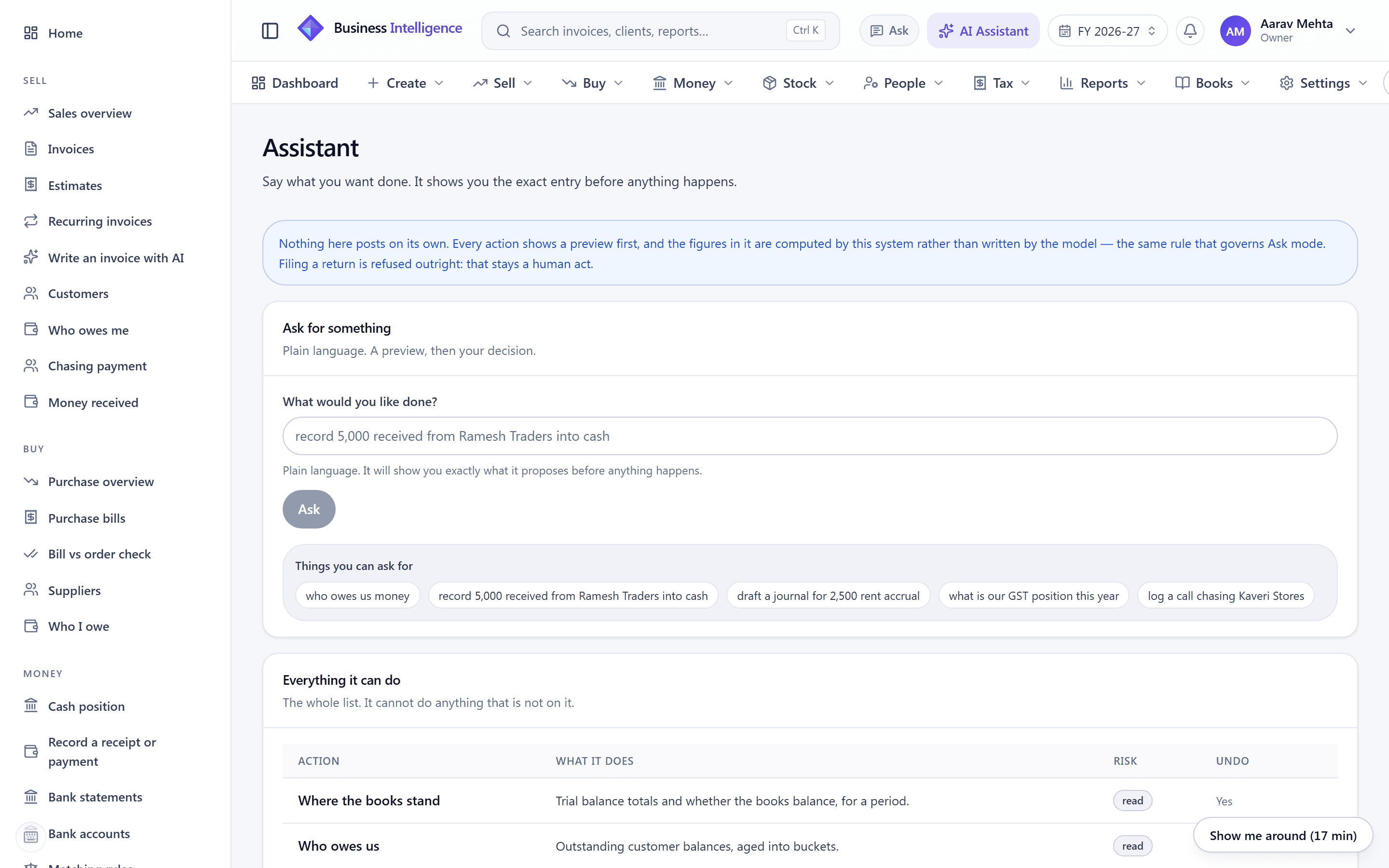Click the AI Assistant button

[983, 31]
